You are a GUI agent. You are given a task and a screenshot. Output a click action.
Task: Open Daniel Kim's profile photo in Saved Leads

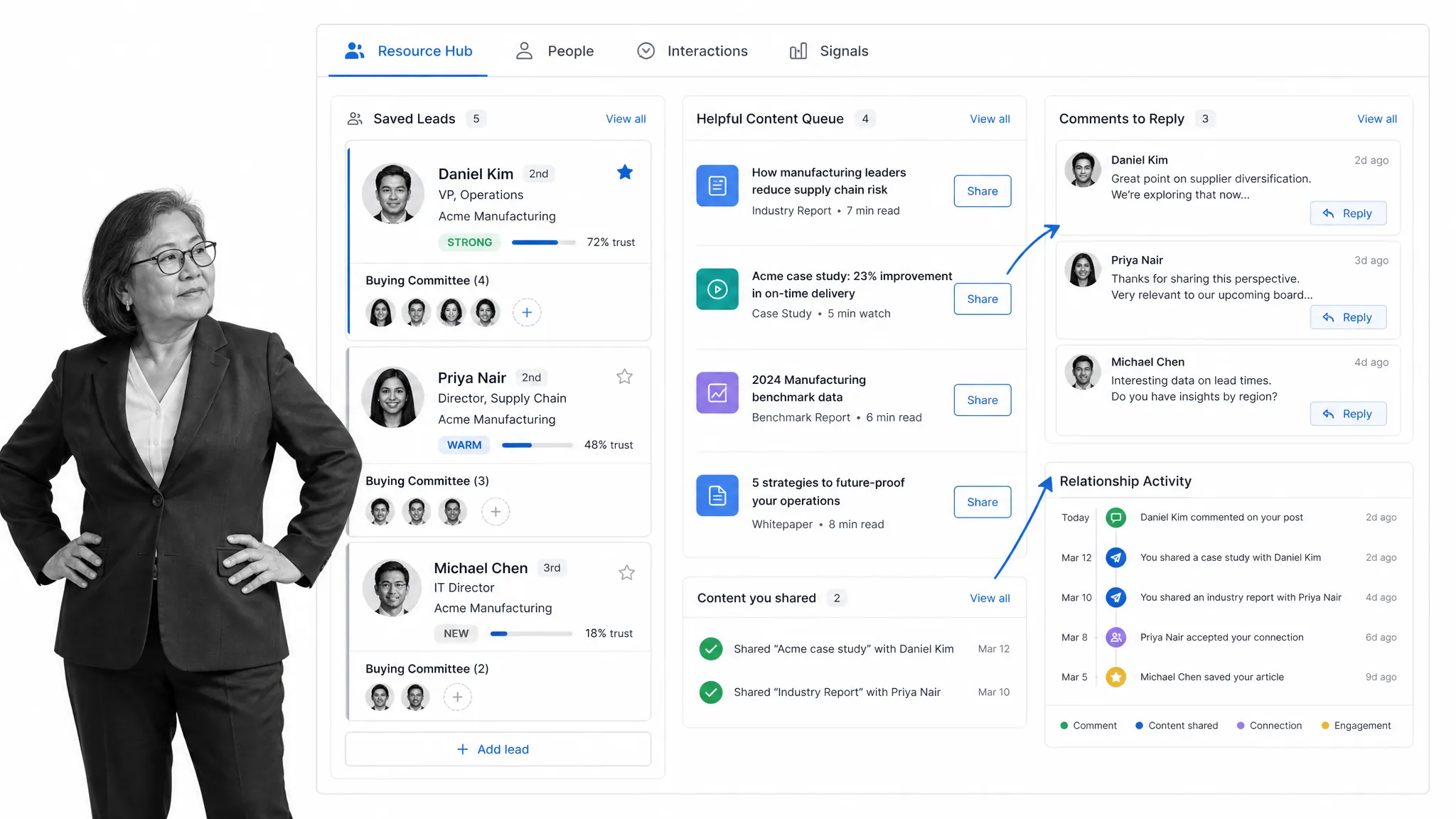tap(393, 193)
